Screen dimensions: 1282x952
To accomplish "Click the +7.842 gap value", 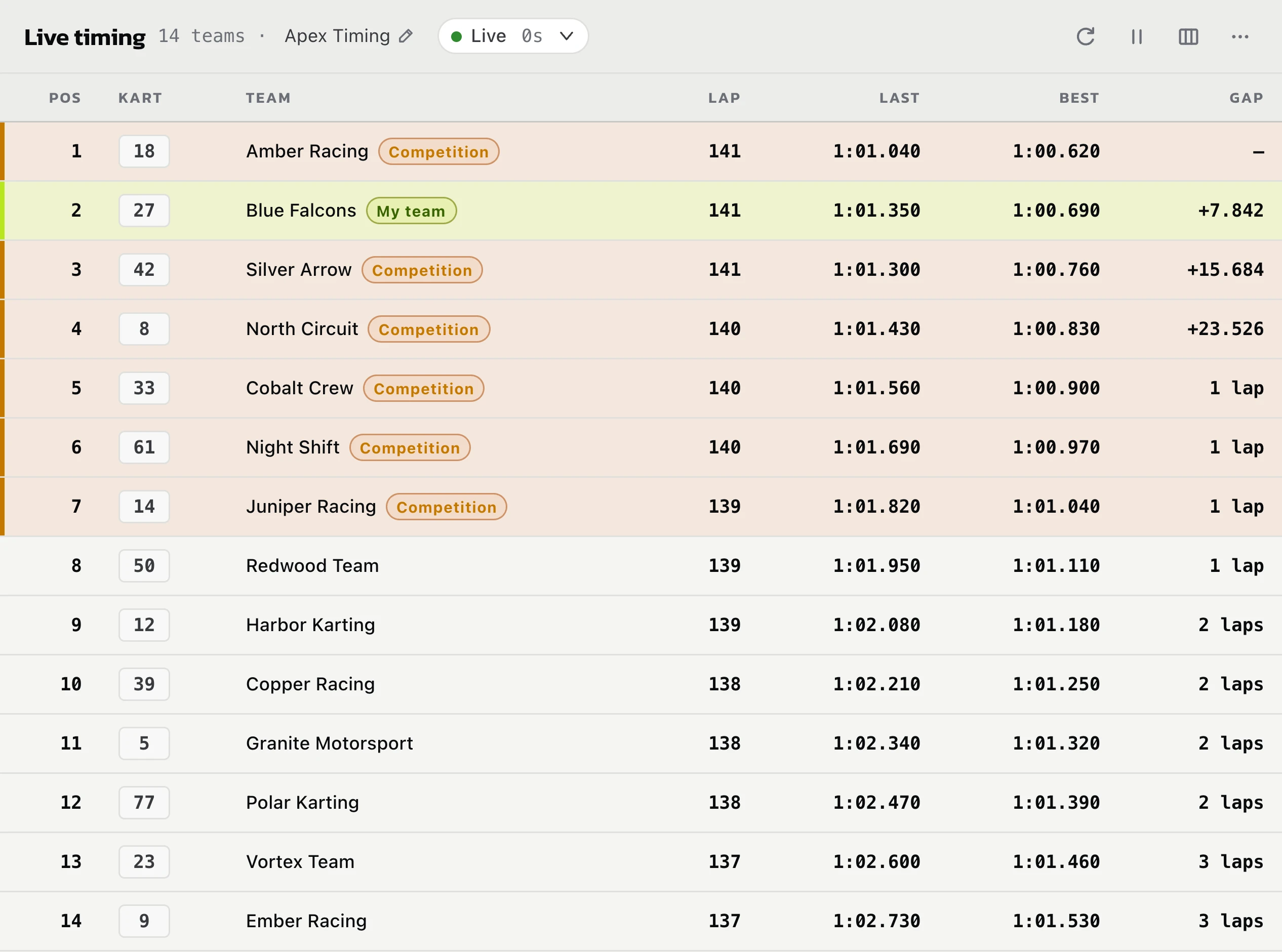I will pos(1231,211).
